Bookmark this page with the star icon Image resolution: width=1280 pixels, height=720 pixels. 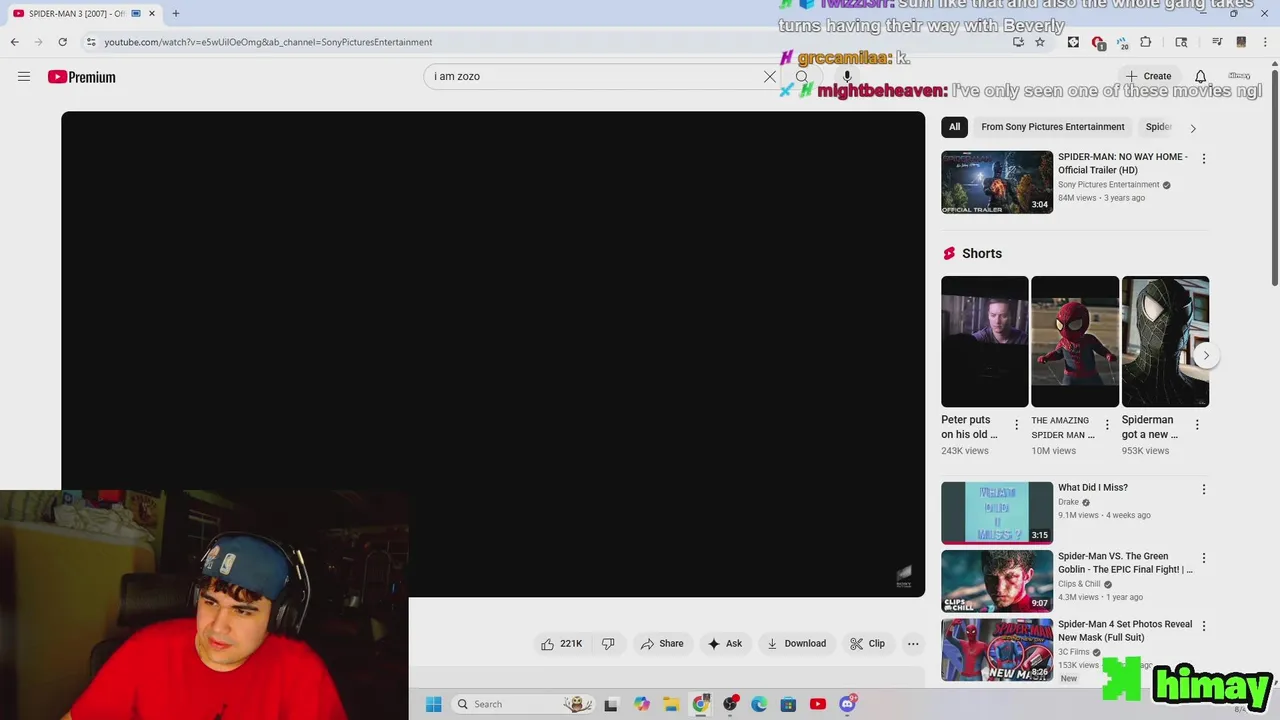click(x=1040, y=42)
